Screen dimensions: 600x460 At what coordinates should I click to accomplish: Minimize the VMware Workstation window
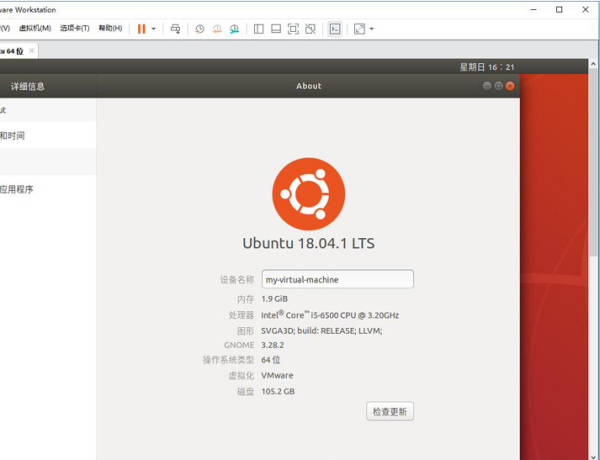coord(534,10)
